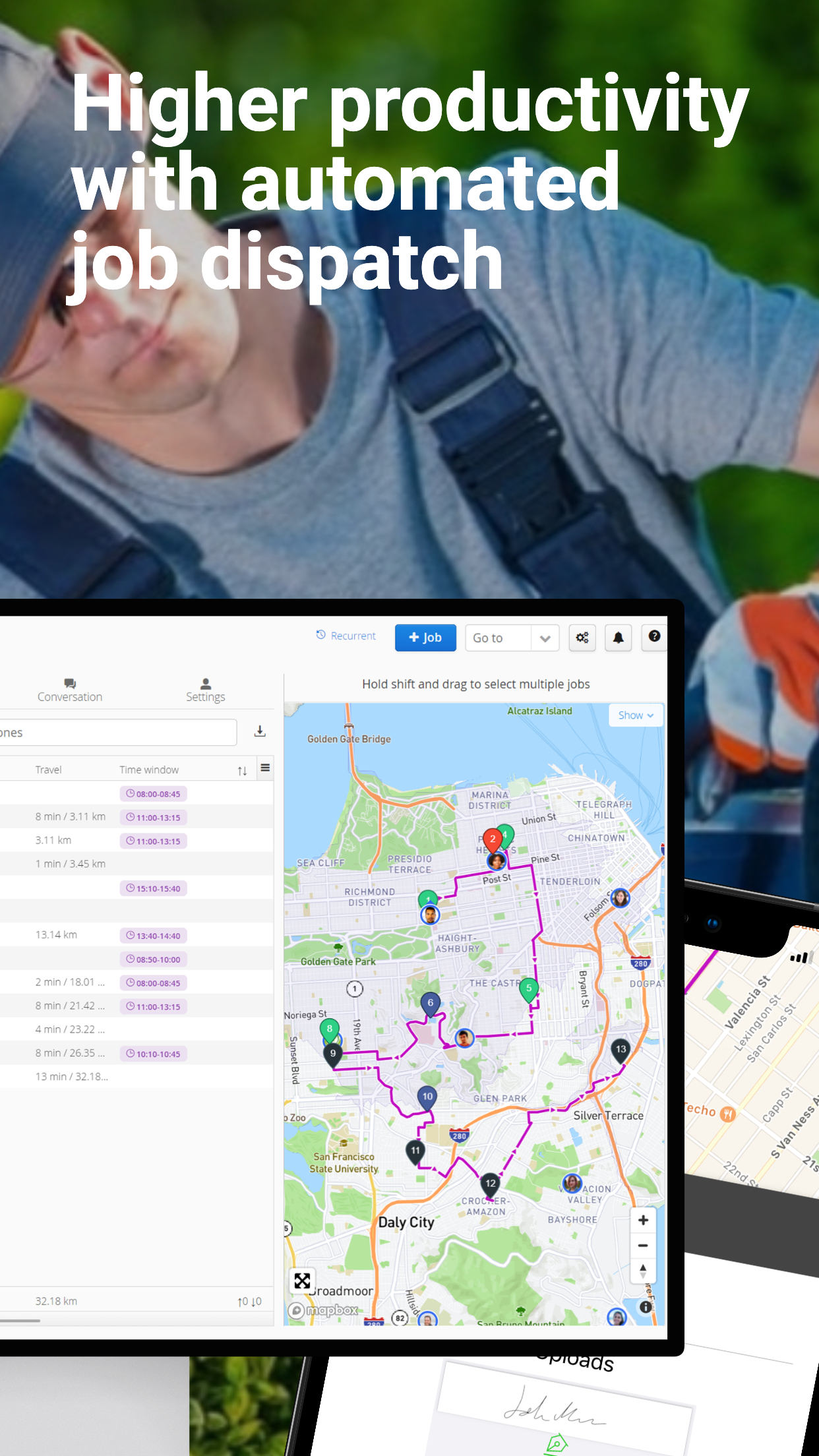Select green job marker 8 on map

[x=330, y=1030]
